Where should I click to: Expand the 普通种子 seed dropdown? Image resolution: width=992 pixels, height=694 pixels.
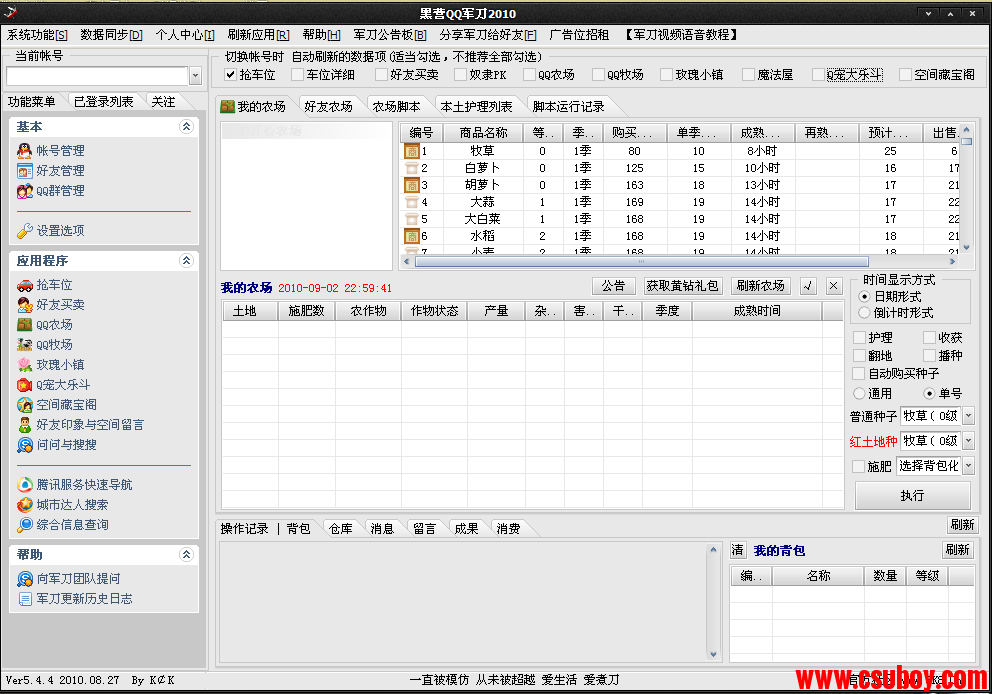[x=967, y=416]
